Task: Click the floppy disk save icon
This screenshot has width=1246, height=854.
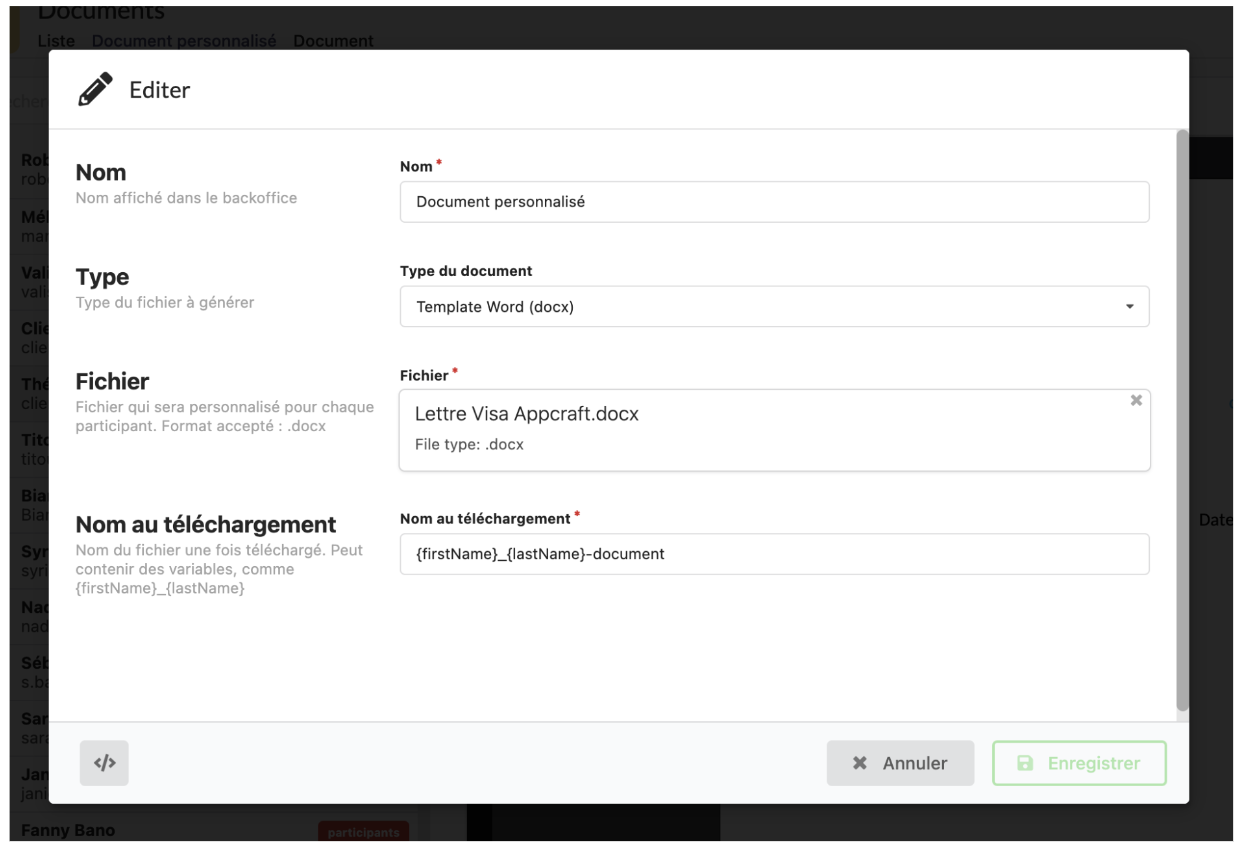Action: (1024, 763)
